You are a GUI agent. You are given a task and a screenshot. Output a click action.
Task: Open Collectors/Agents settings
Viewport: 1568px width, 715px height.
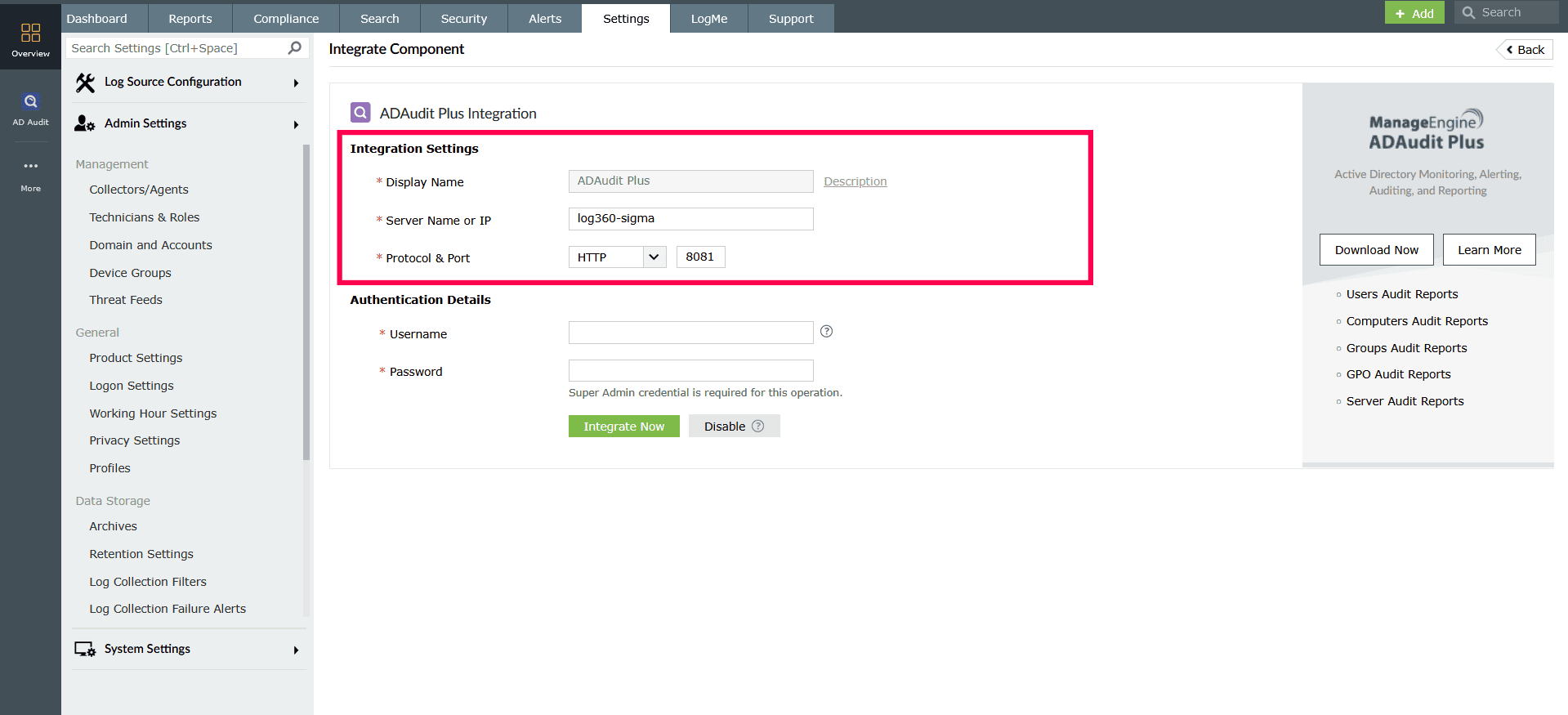pyautogui.click(x=139, y=190)
